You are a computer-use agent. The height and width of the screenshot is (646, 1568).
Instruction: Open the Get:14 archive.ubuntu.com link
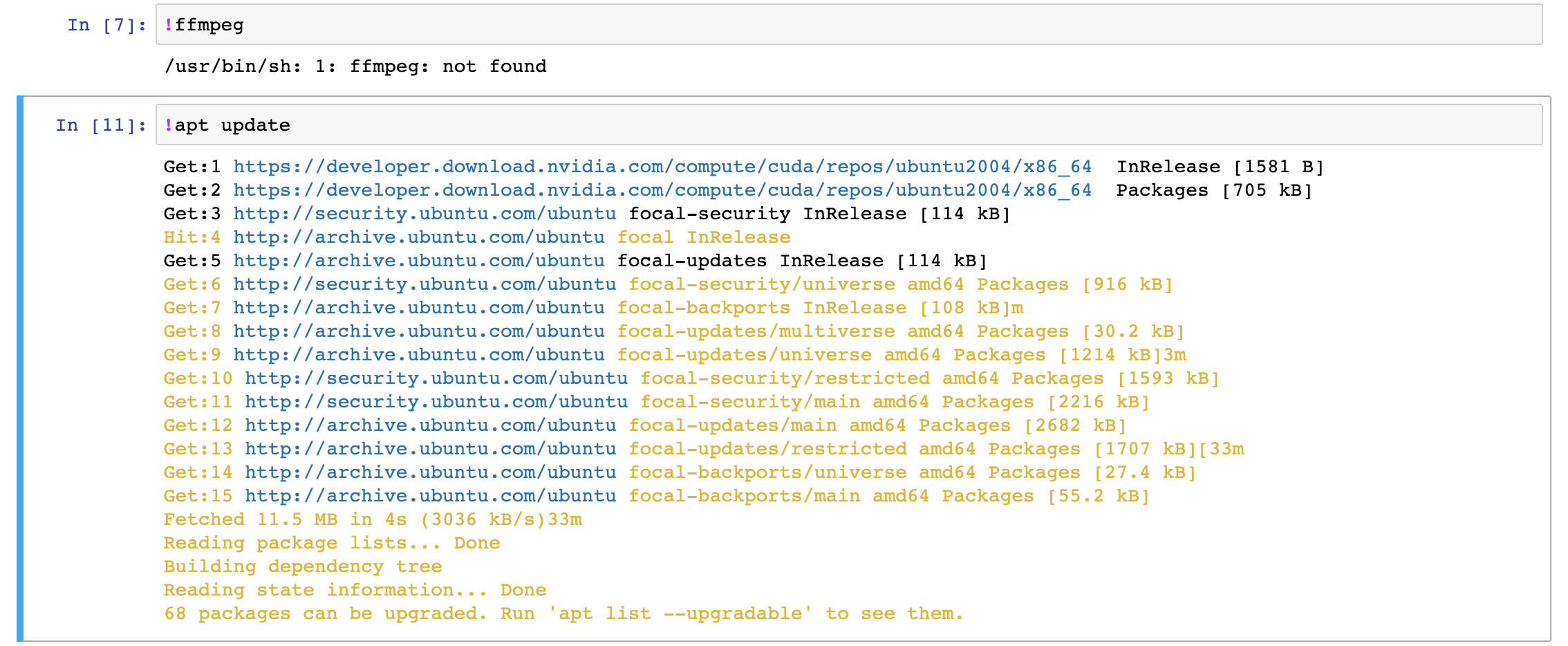point(431,472)
